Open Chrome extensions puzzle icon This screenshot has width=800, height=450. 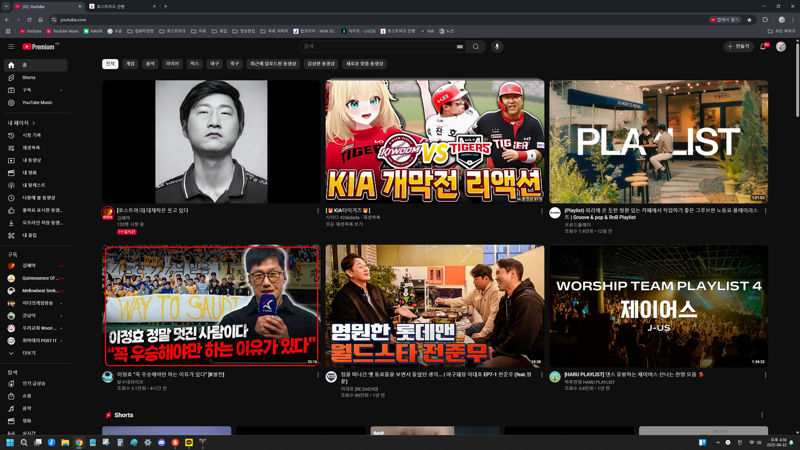765,19
